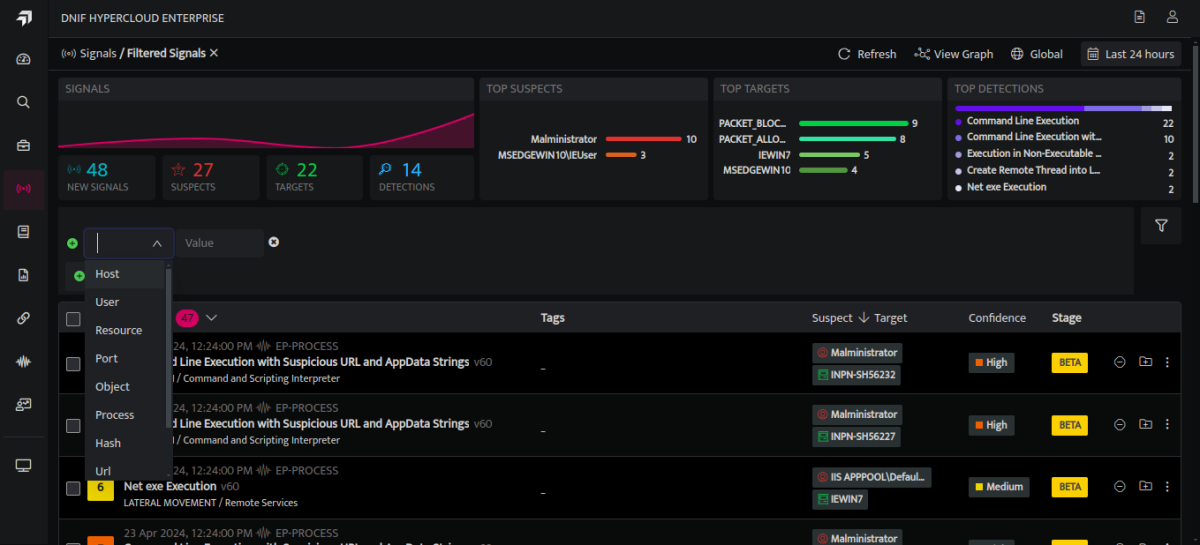Open the Last 24 hours time picker
The height and width of the screenshot is (545, 1200).
[x=1130, y=54]
